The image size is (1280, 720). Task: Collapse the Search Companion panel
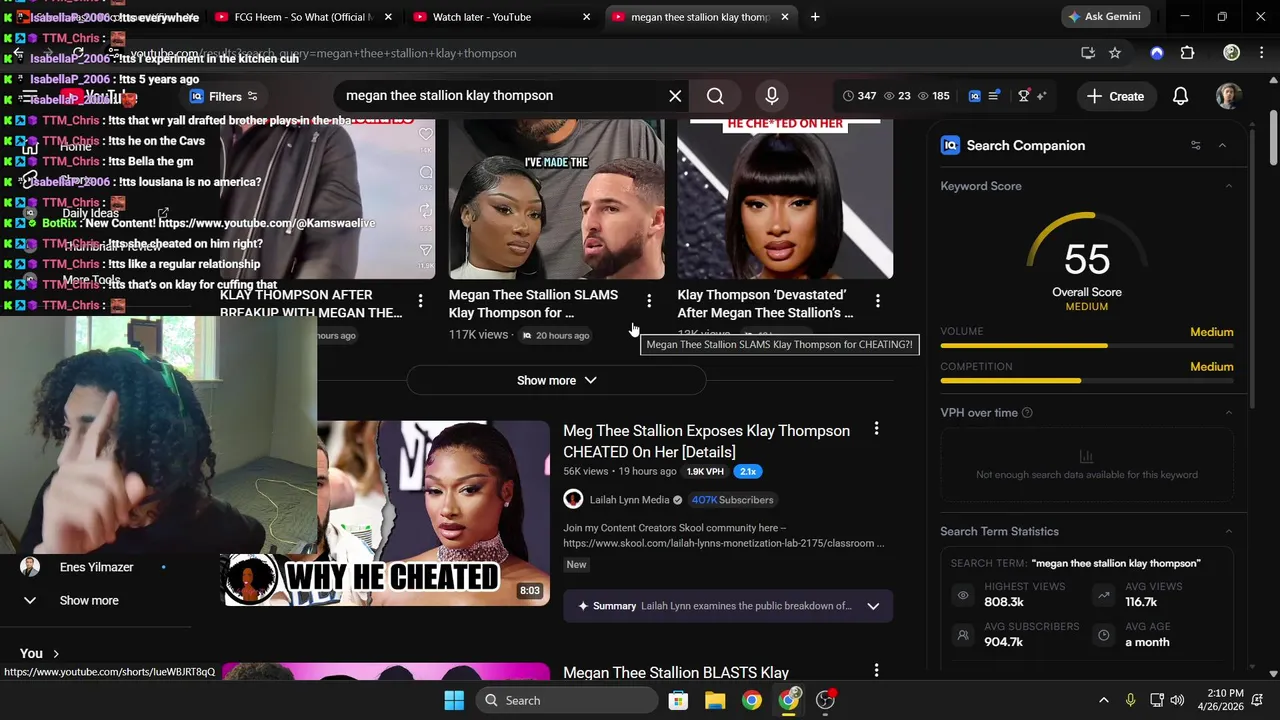pyautogui.click(x=1222, y=145)
